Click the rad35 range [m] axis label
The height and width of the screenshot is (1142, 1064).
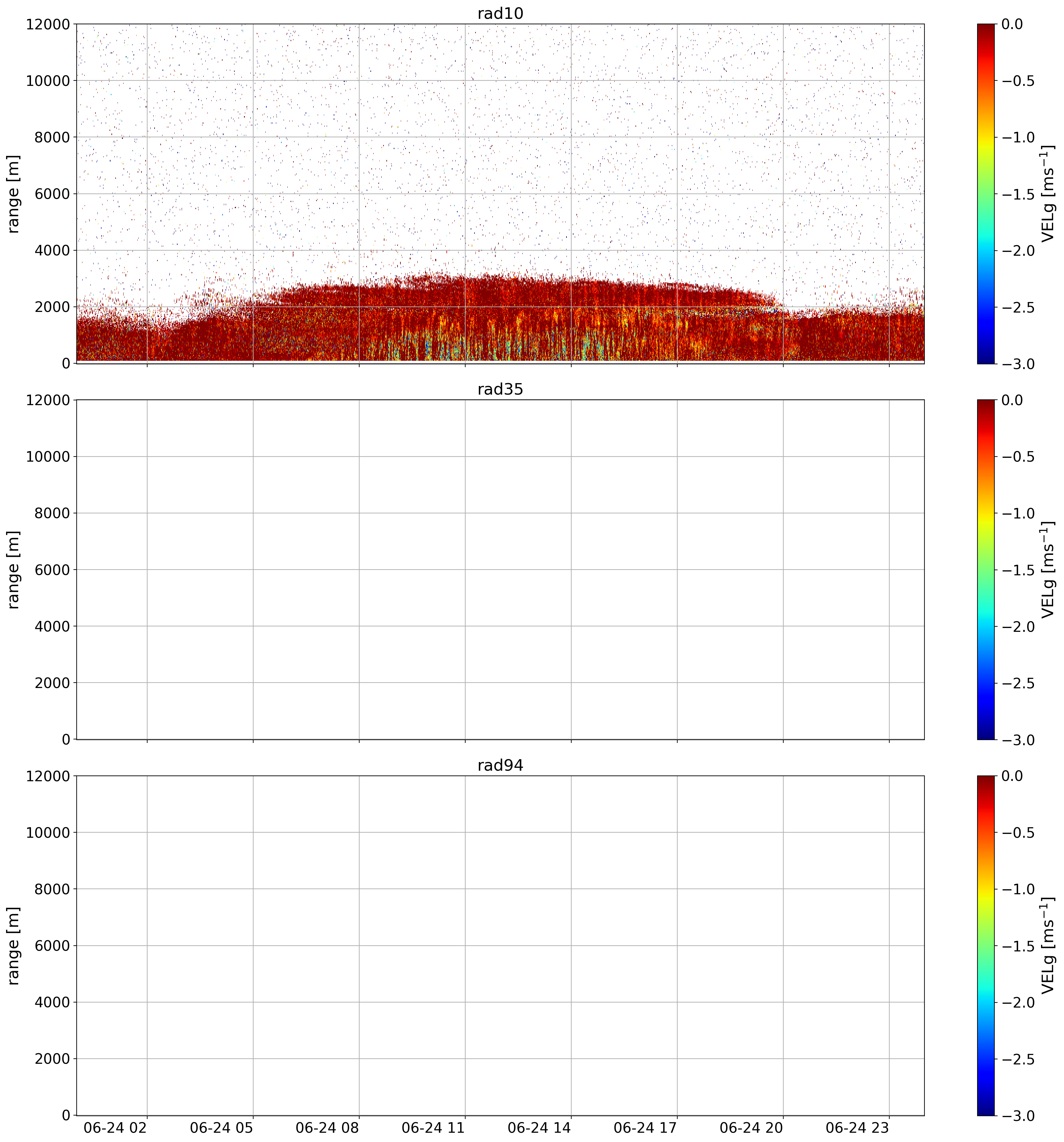[13, 569]
